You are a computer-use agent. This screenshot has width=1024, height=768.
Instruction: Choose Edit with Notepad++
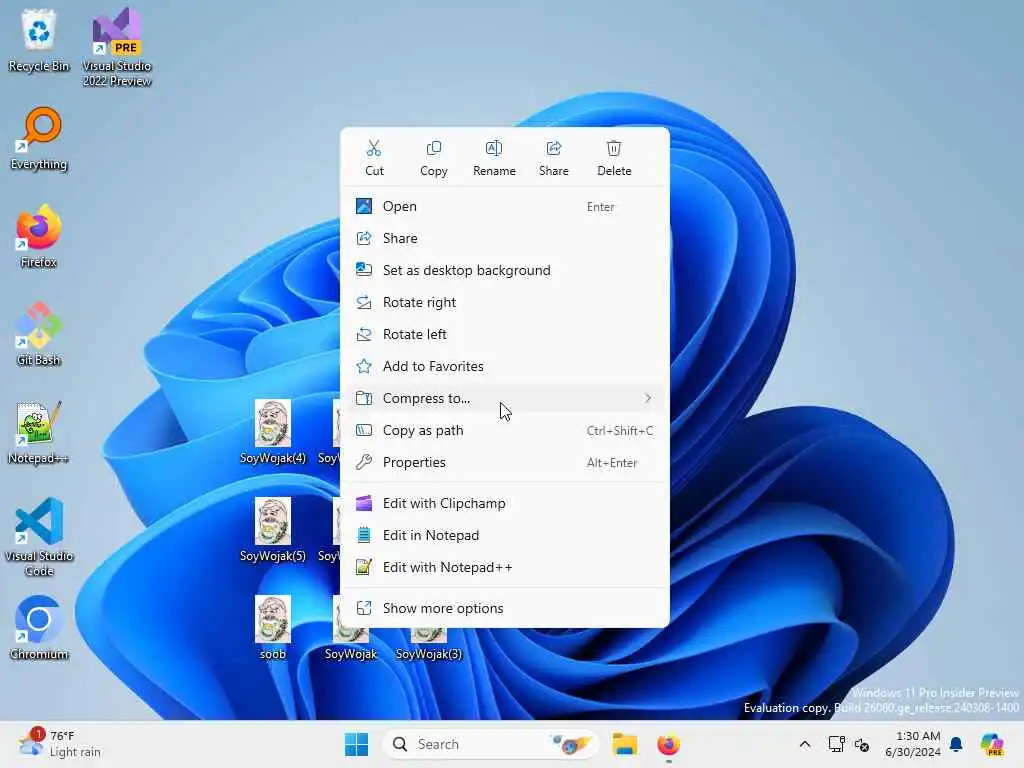pyautogui.click(x=505, y=568)
